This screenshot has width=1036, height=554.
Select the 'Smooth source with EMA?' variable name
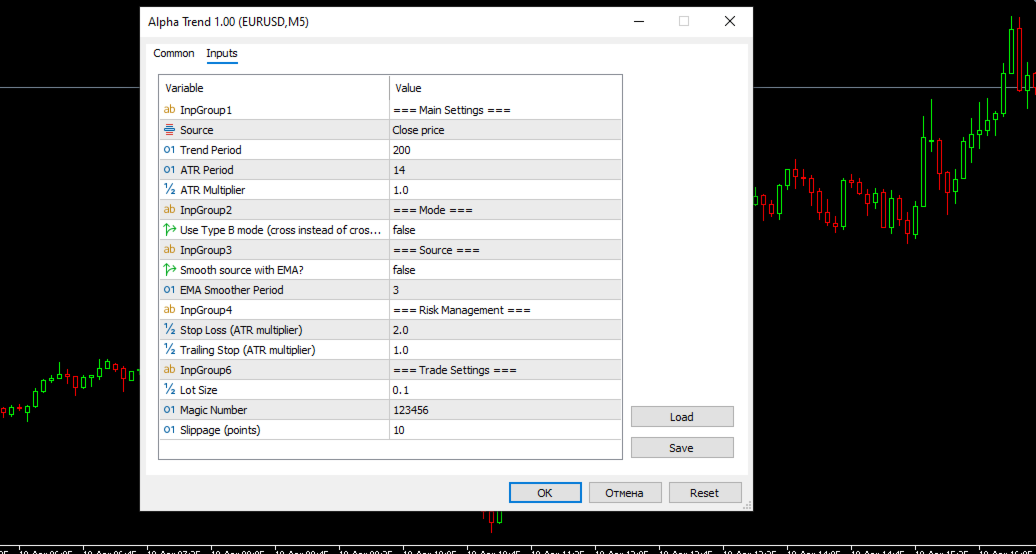[242, 270]
